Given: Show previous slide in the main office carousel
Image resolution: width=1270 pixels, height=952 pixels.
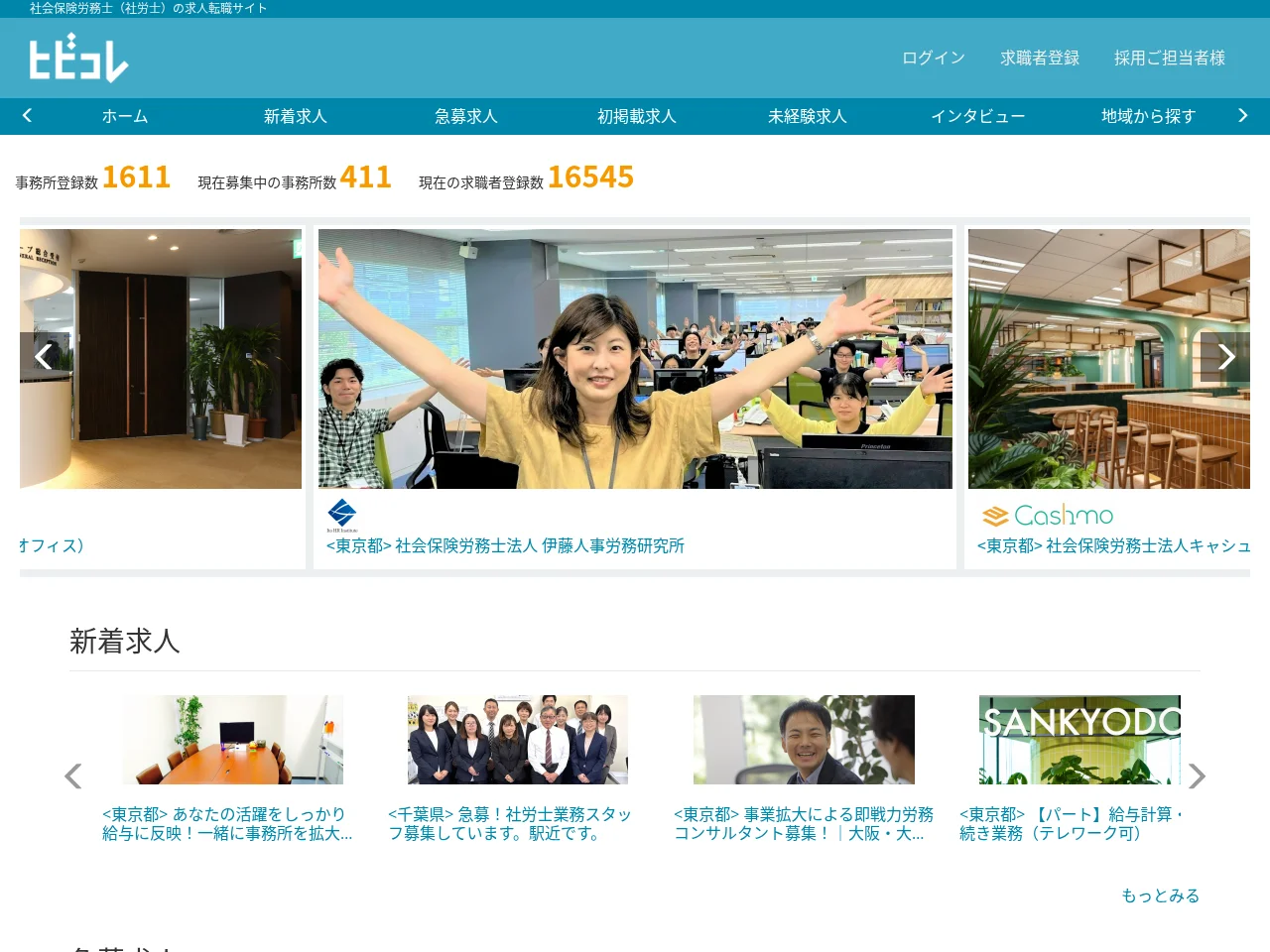Looking at the screenshot, I should click(x=44, y=356).
